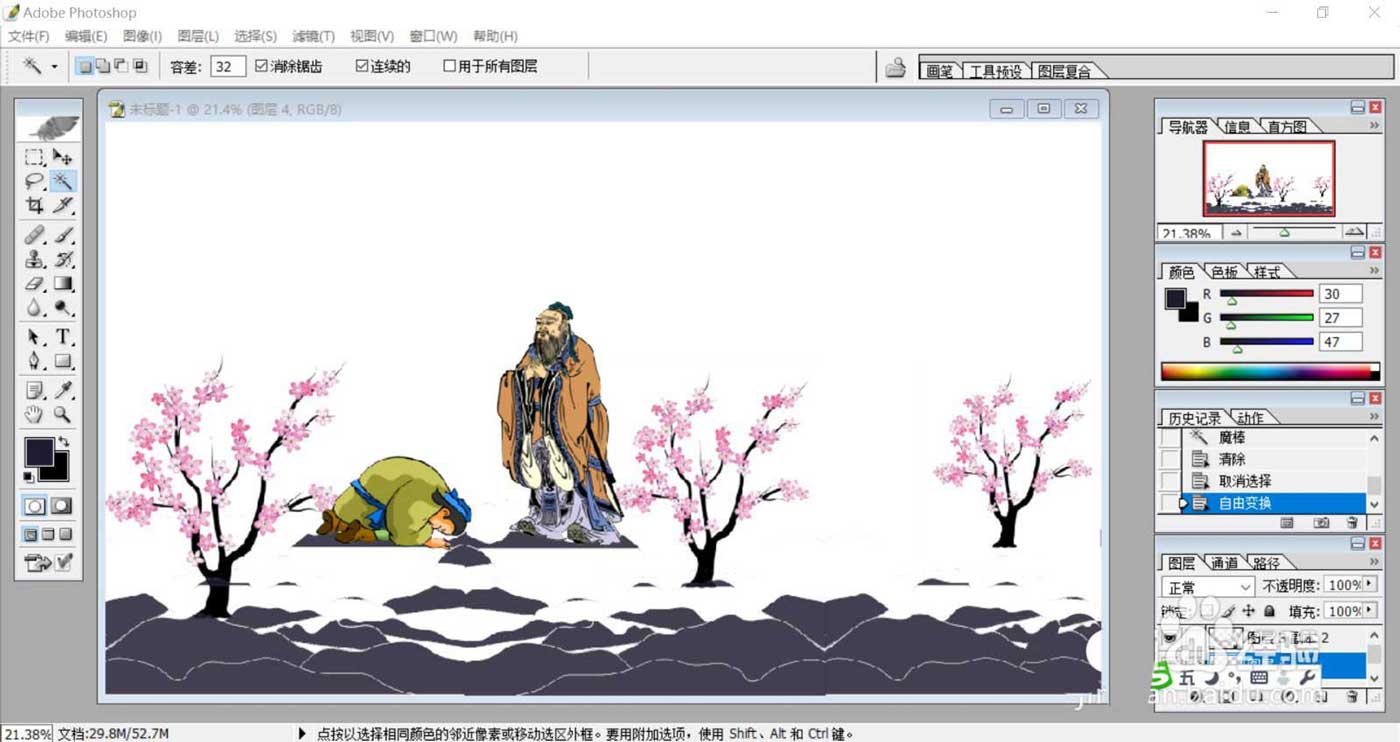Open the fill (填充) slider arrow
The height and width of the screenshot is (742, 1400).
1370,610
